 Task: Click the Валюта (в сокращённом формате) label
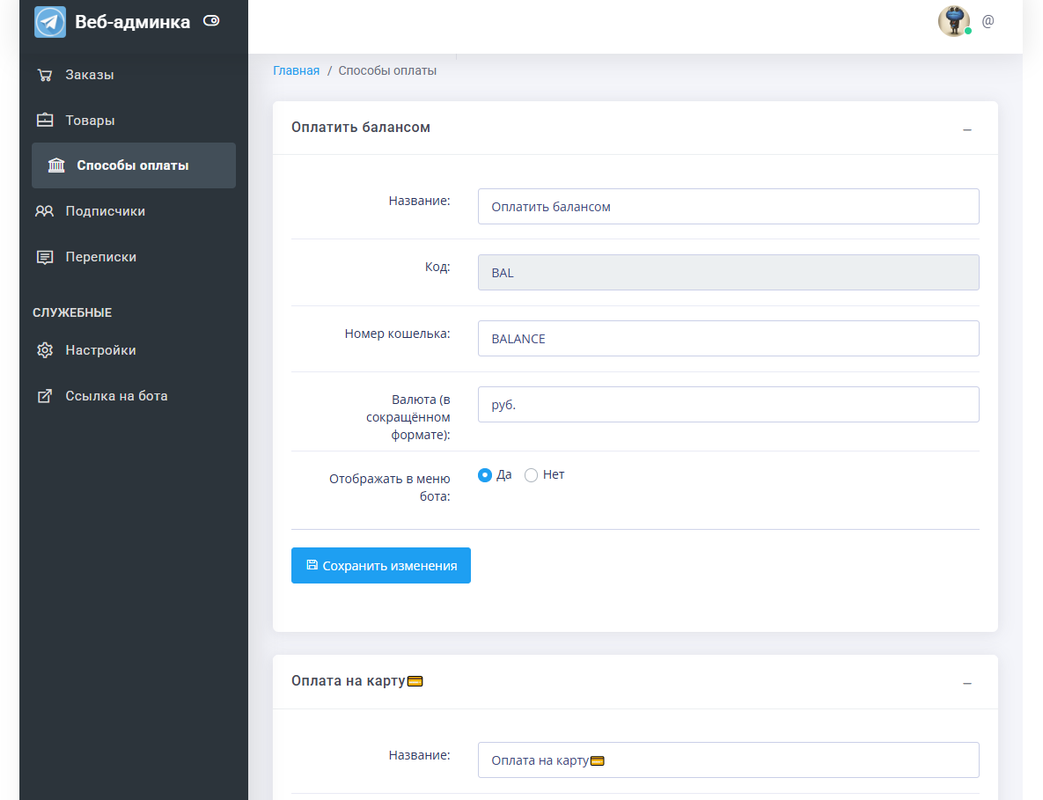408,417
